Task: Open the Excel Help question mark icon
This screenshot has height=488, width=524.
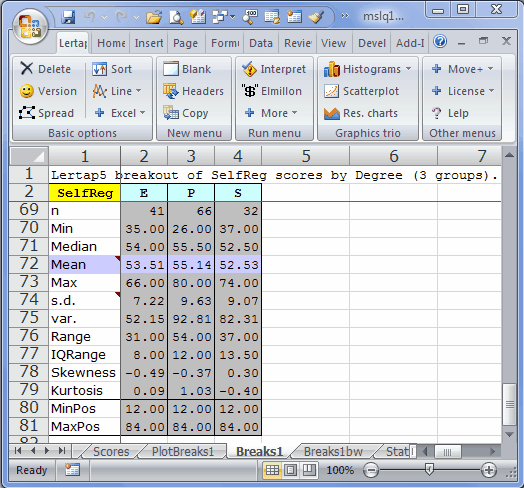Action: tap(440, 42)
